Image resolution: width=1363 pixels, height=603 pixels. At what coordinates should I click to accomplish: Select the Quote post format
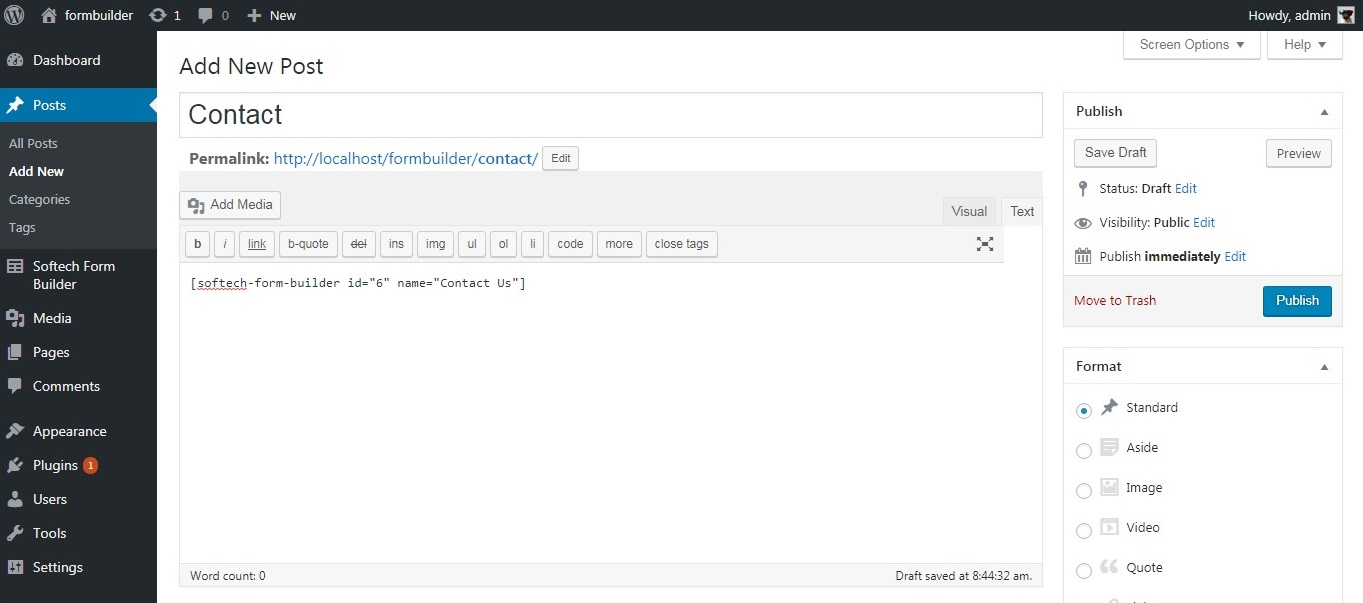point(1084,571)
